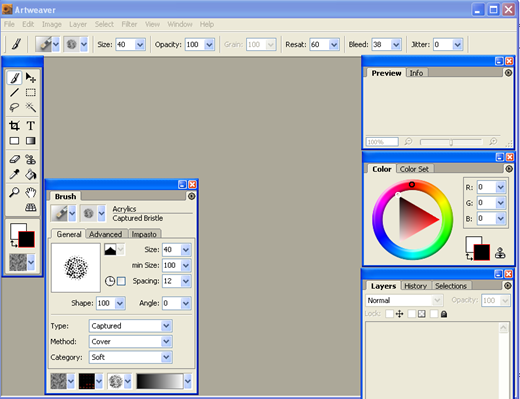Expand Size dropdown in top options bar
Screen dimensions: 520x399
[x=140, y=44]
